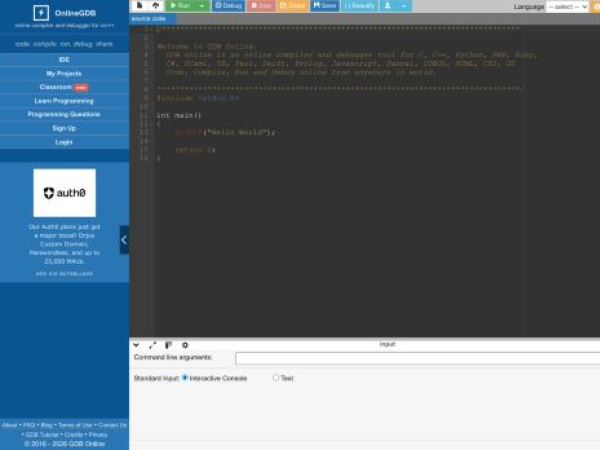Screen dimensions: 600x450
Task: Beautify the code formatting
Action: tap(359, 5)
